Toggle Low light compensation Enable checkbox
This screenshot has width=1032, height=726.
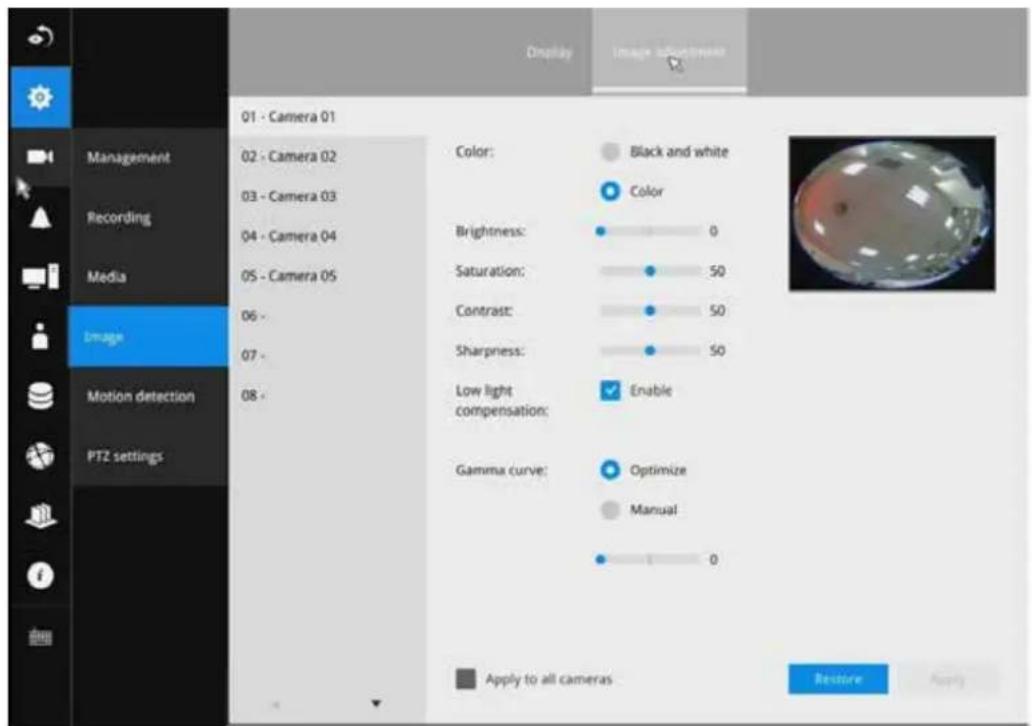tap(610, 390)
